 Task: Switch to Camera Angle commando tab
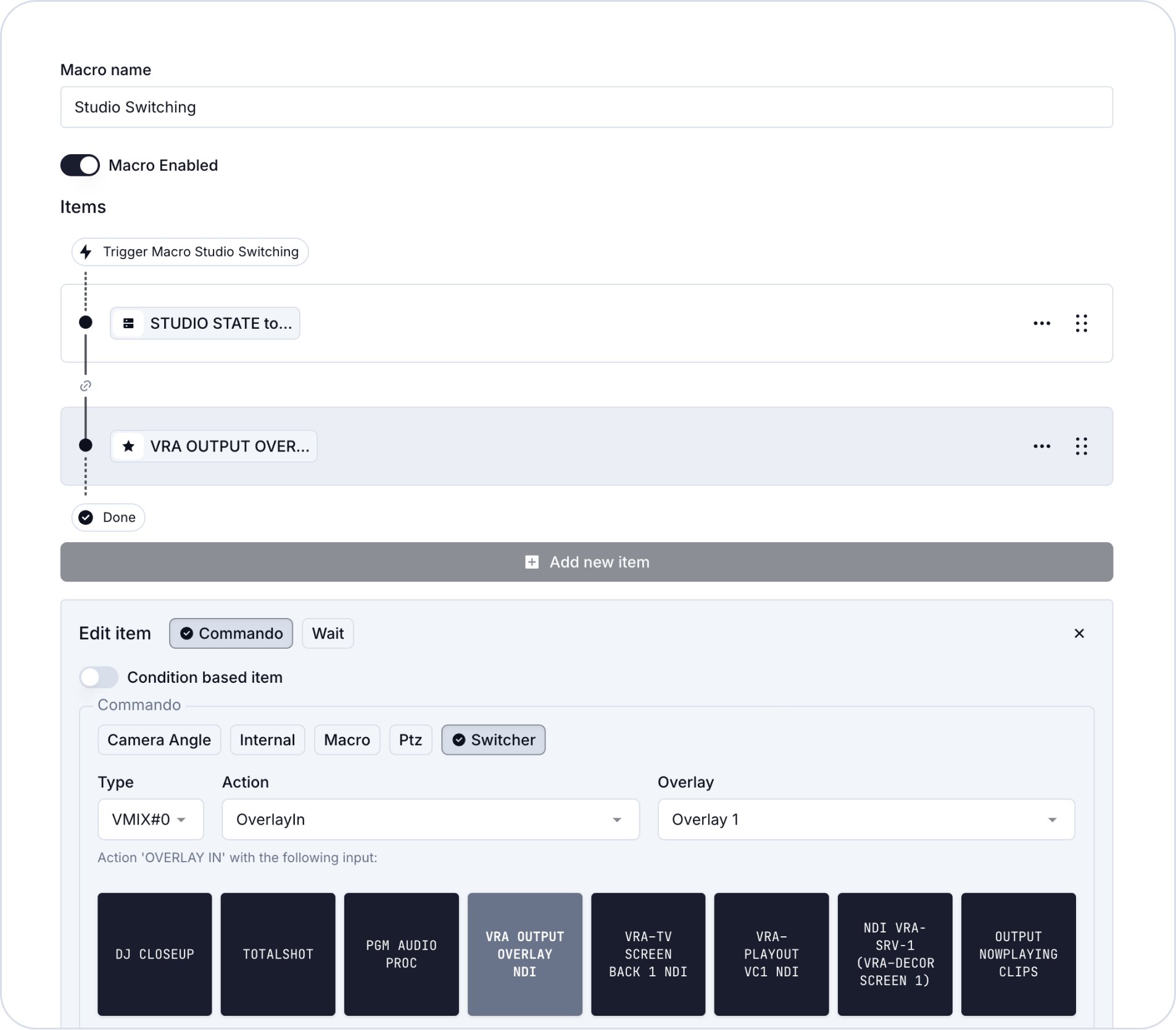(x=159, y=740)
